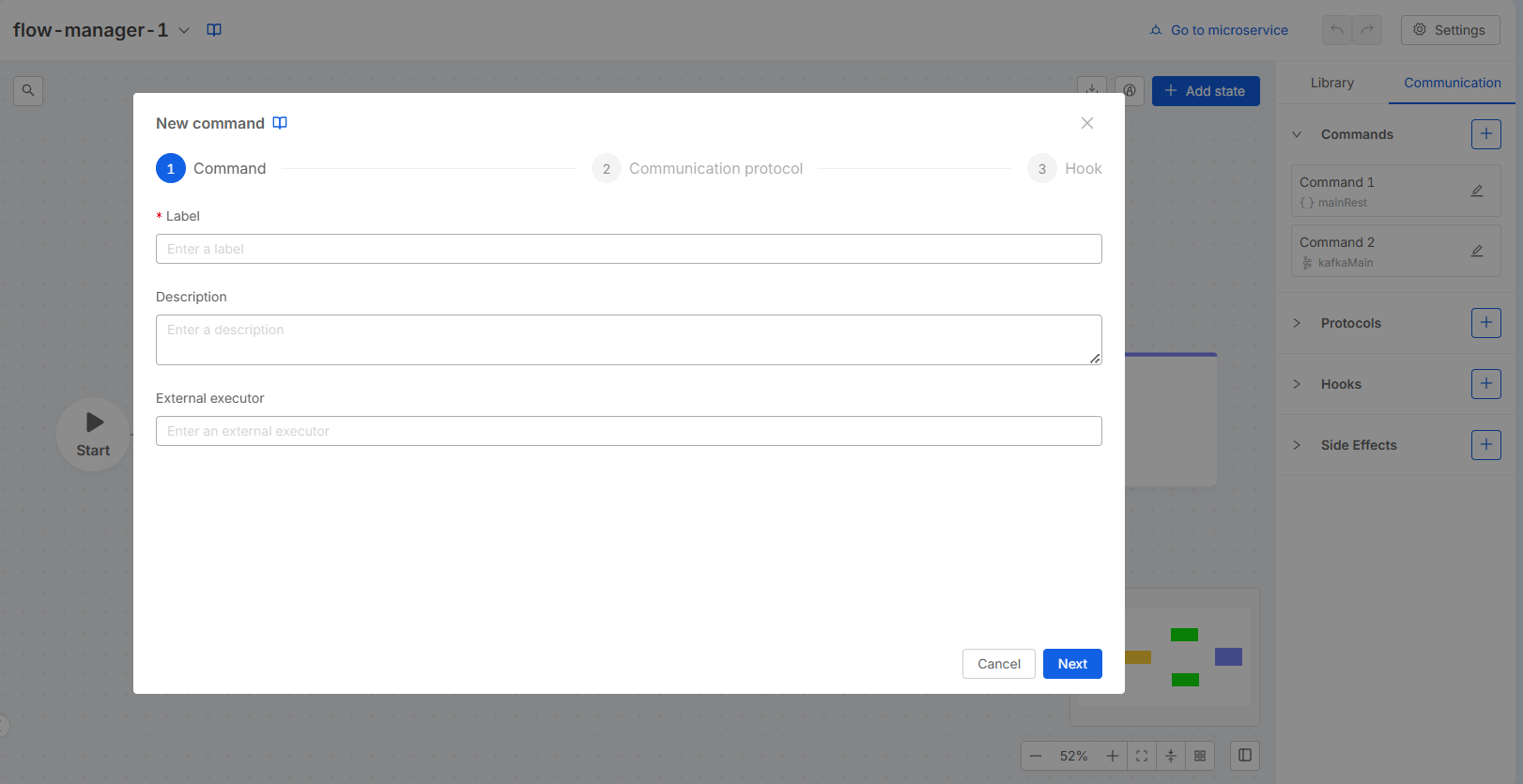Viewport: 1523px width, 784px height.
Task: Open the documentation book icon beside New command
Action: coord(280,123)
